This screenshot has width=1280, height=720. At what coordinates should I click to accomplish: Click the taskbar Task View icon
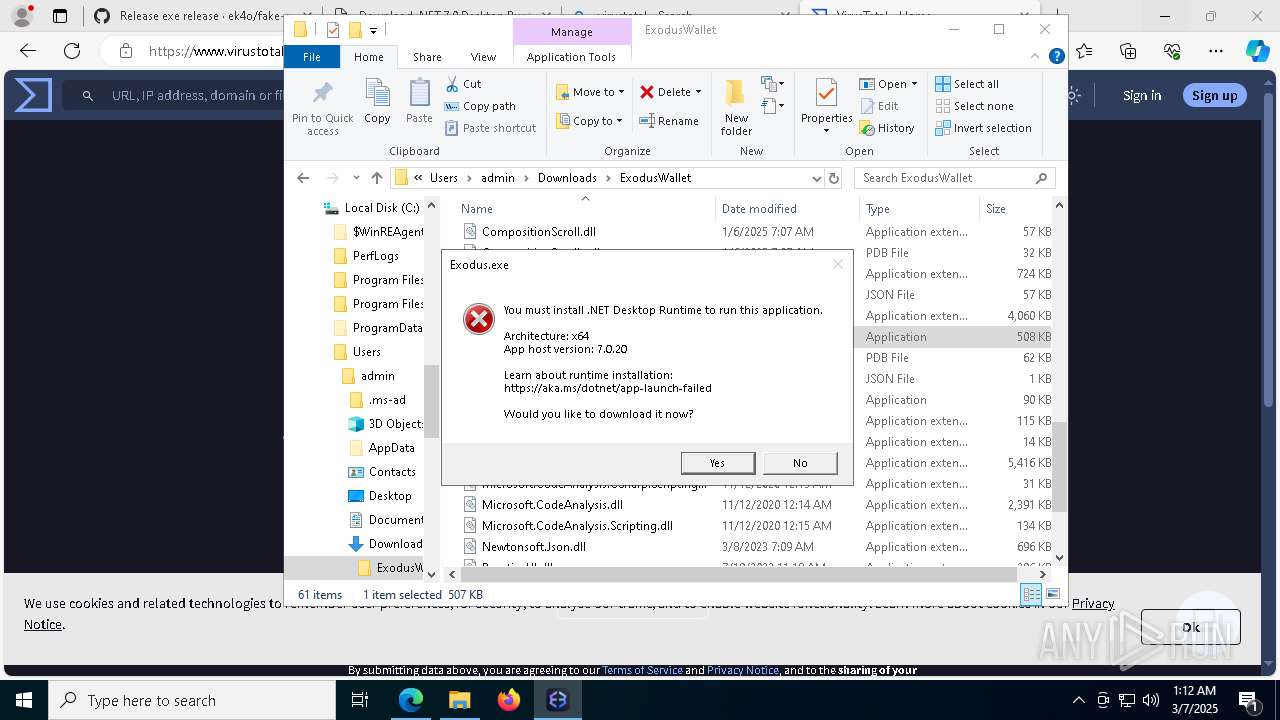(361, 700)
